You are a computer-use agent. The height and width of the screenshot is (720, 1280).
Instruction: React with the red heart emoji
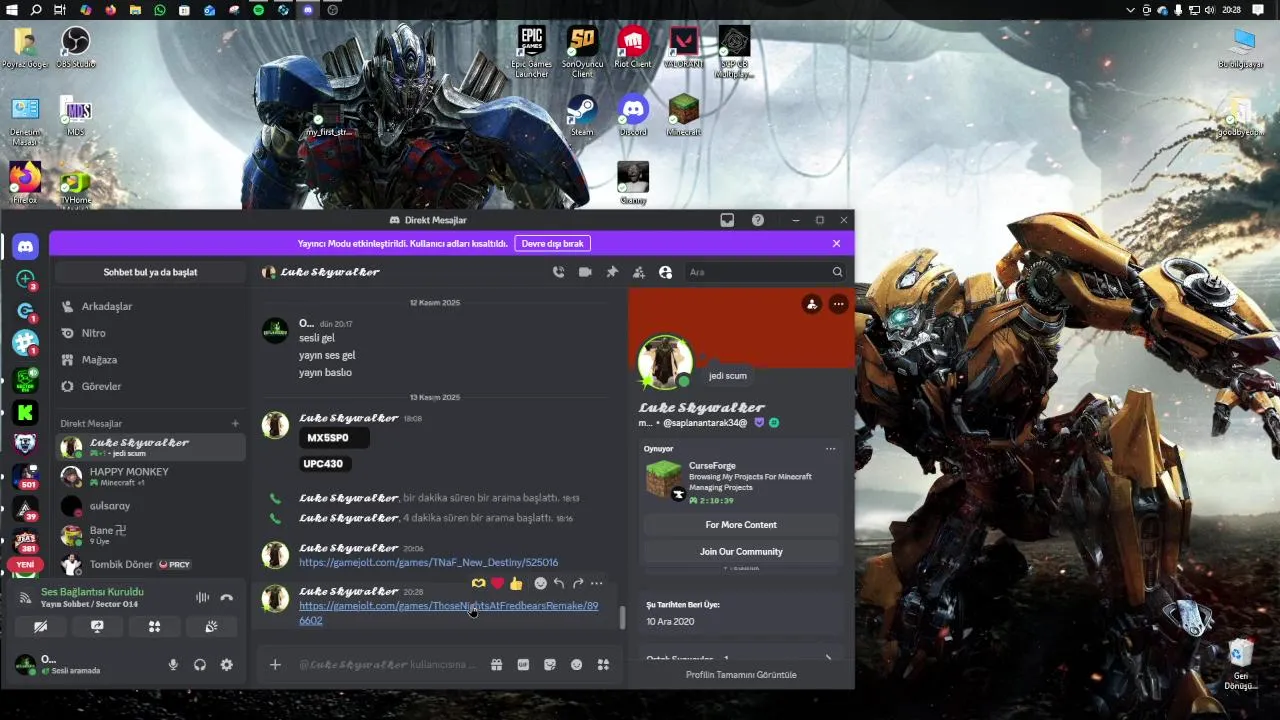tap(497, 583)
